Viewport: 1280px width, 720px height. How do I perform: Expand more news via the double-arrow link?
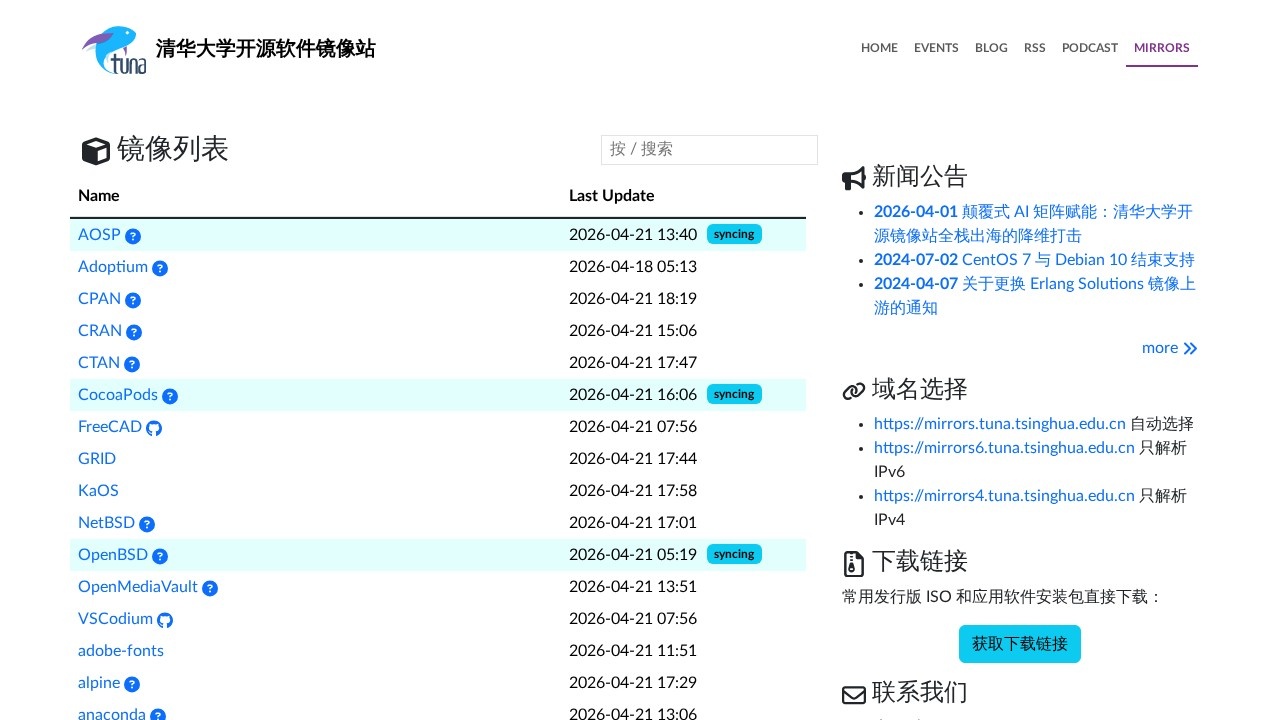[1169, 348]
